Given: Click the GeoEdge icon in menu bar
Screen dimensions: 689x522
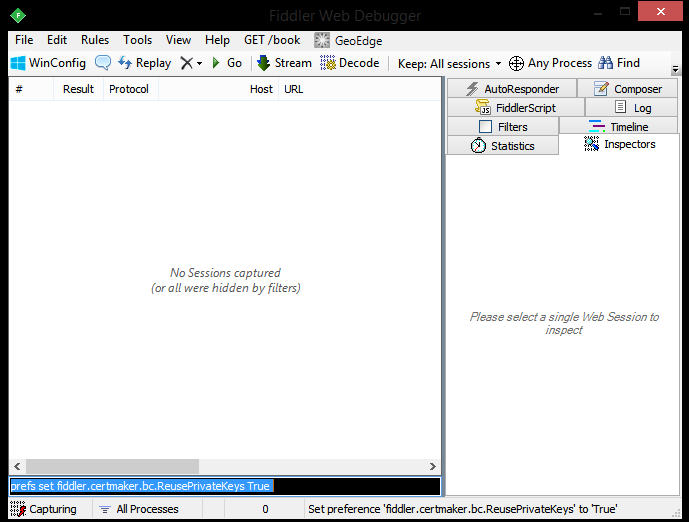Looking at the screenshot, I should point(322,40).
